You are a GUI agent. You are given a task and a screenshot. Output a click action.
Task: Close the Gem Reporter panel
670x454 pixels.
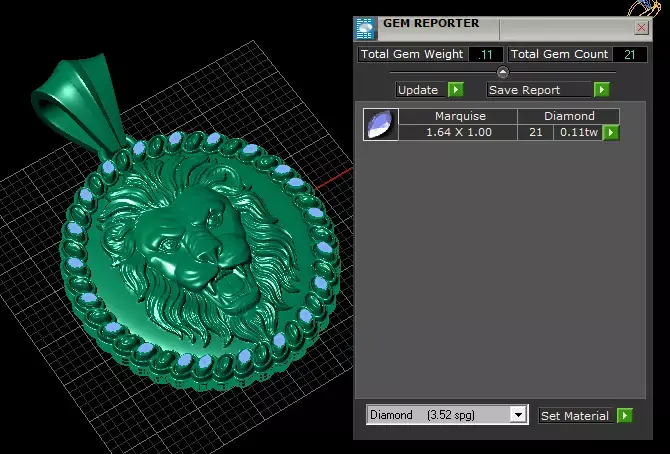click(641, 28)
